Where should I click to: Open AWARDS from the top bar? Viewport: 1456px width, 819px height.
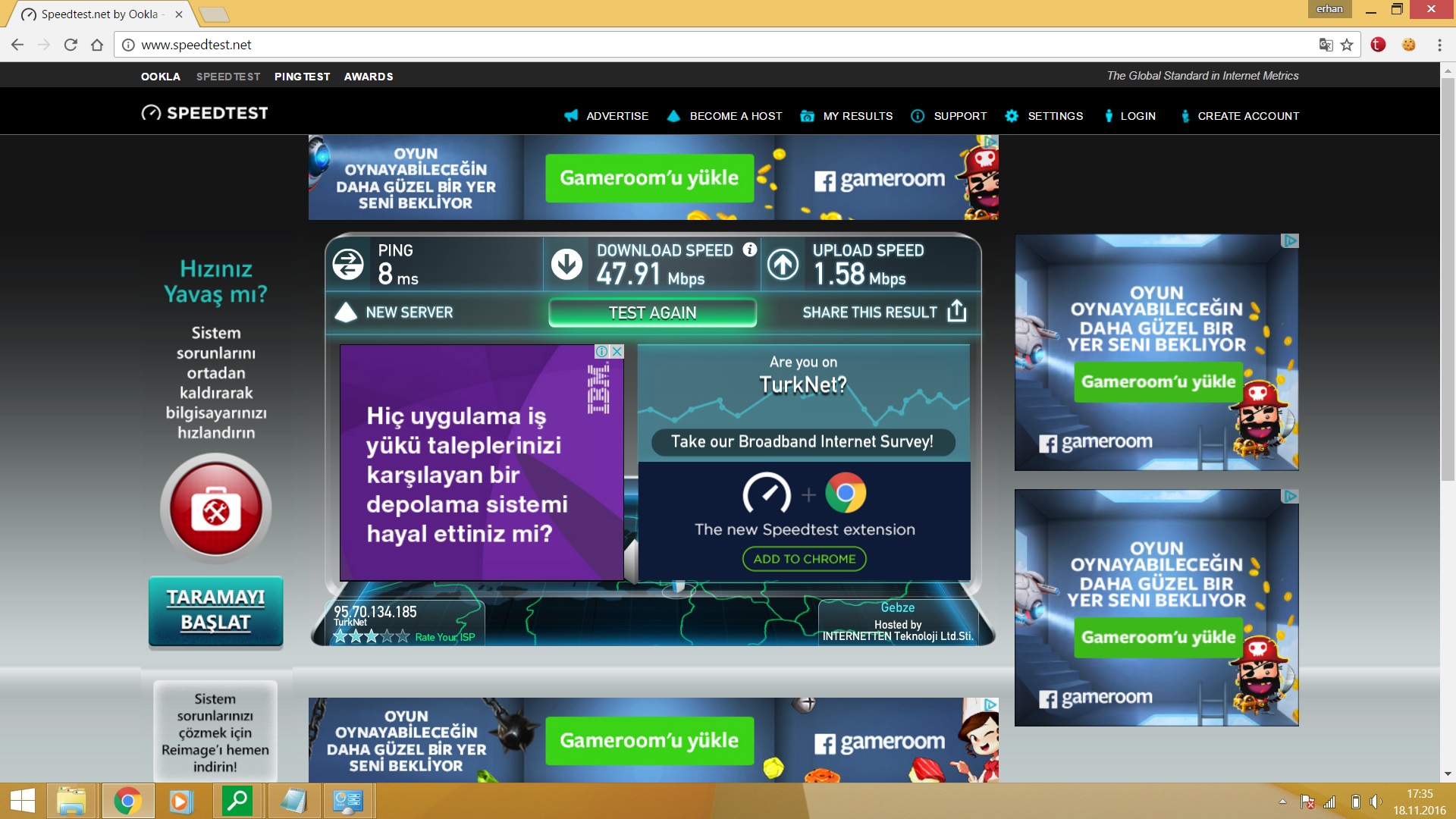pyautogui.click(x=369, y=77)
